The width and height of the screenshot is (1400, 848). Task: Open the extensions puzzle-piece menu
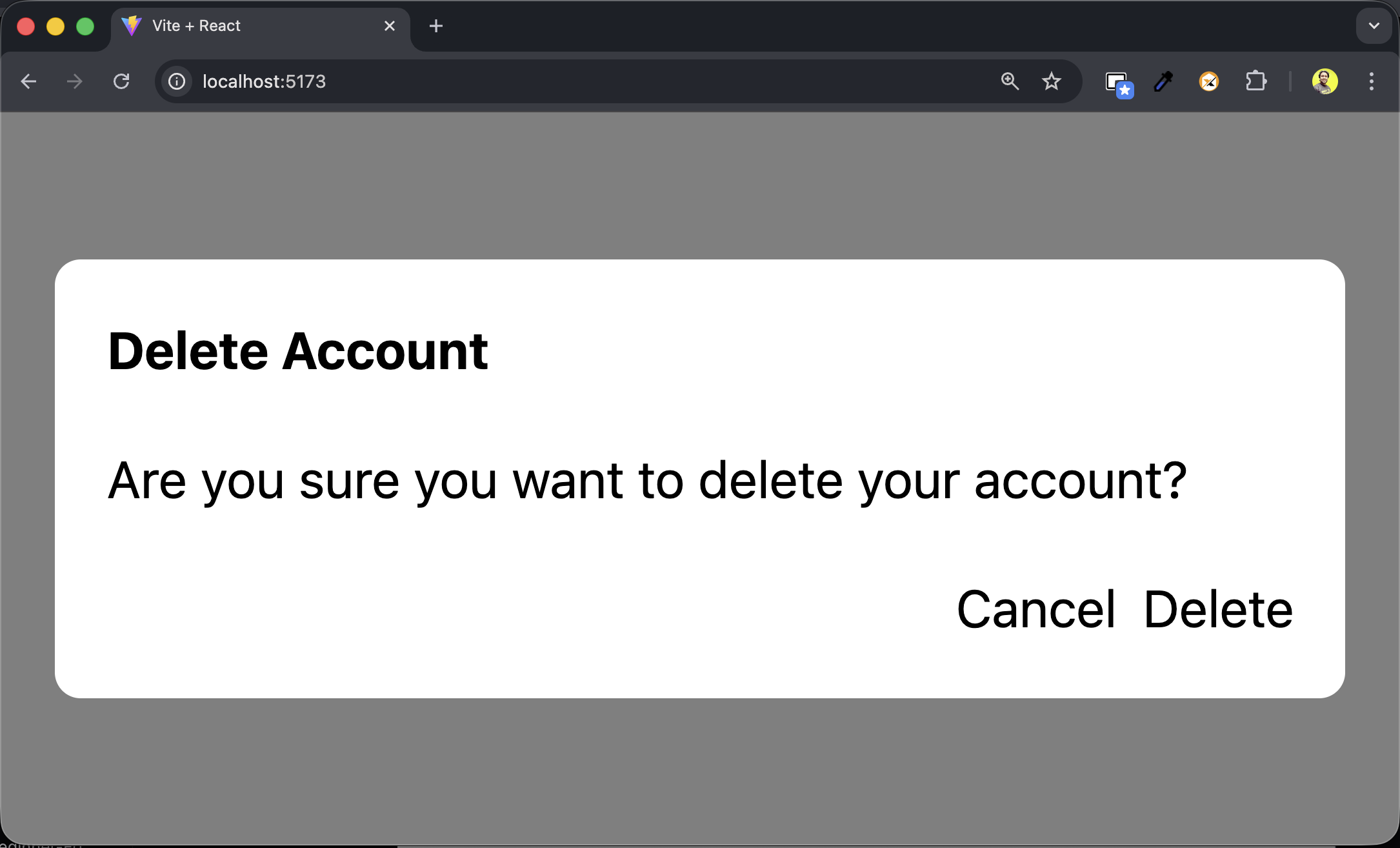click(1256, 81)
